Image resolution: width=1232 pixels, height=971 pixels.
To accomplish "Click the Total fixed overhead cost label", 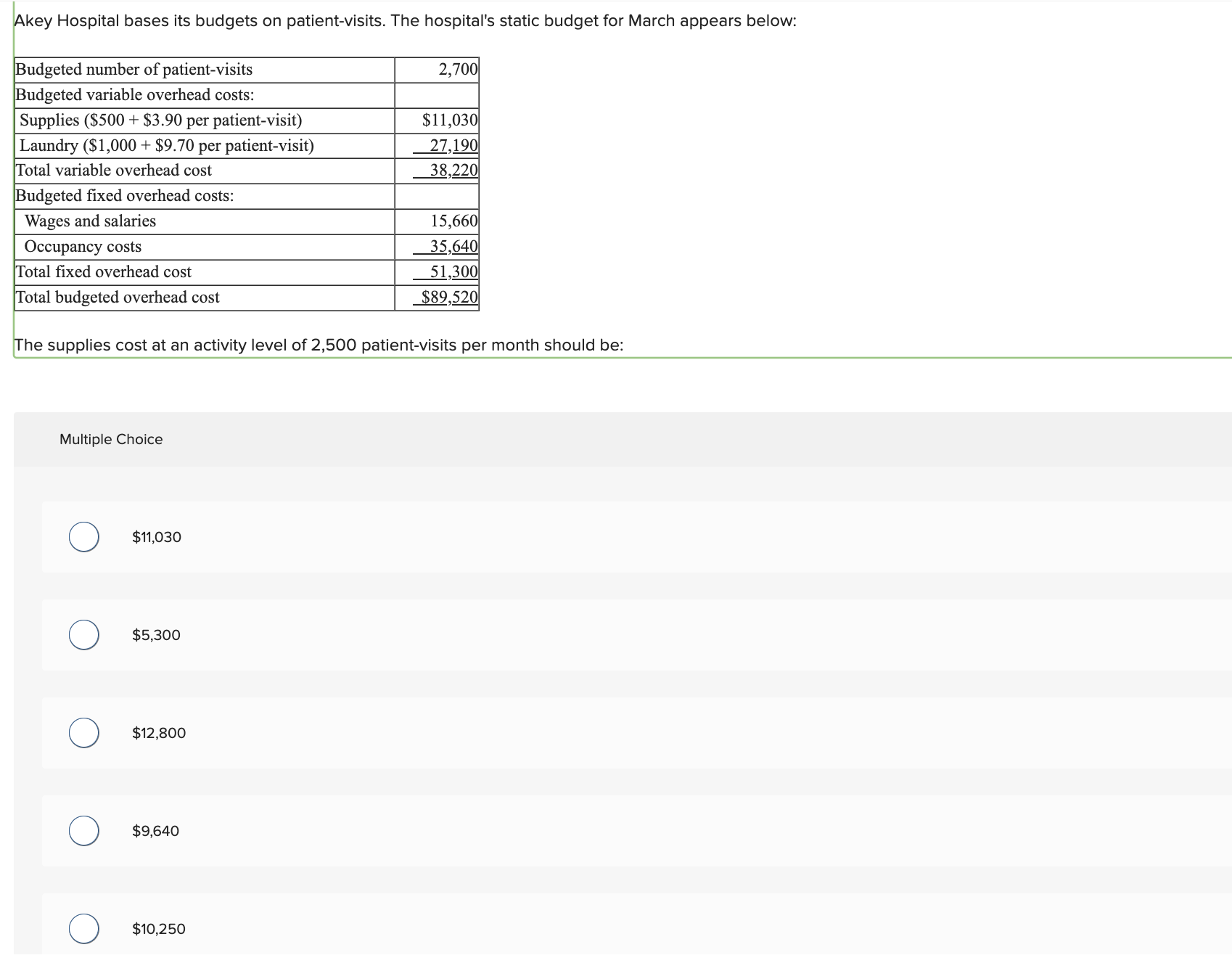I will [x=104, y=272].
